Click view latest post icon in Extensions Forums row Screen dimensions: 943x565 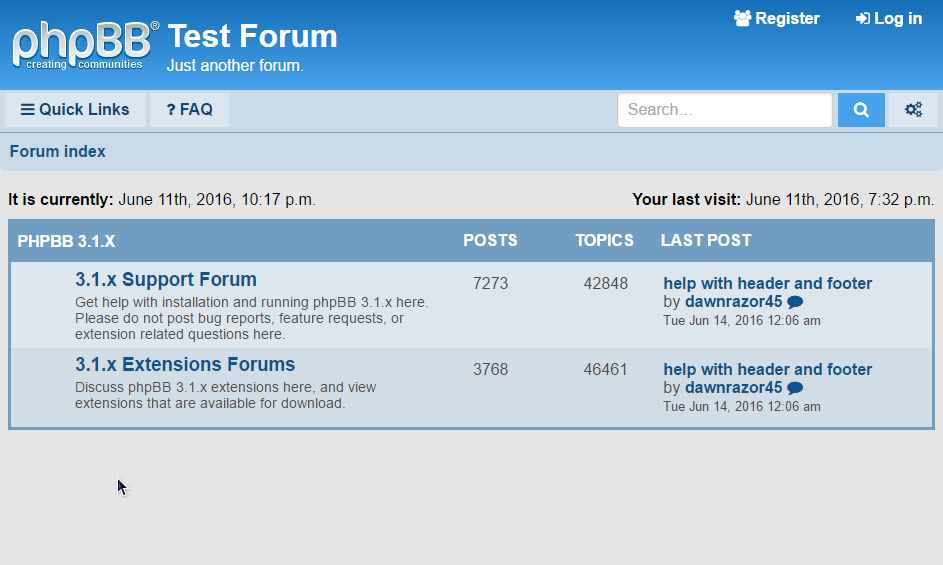(x=795, y=388)
